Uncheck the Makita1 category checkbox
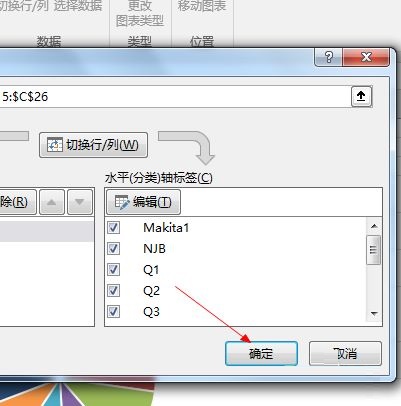Screen dimensions: 401x406 click(x=113, y=228)
